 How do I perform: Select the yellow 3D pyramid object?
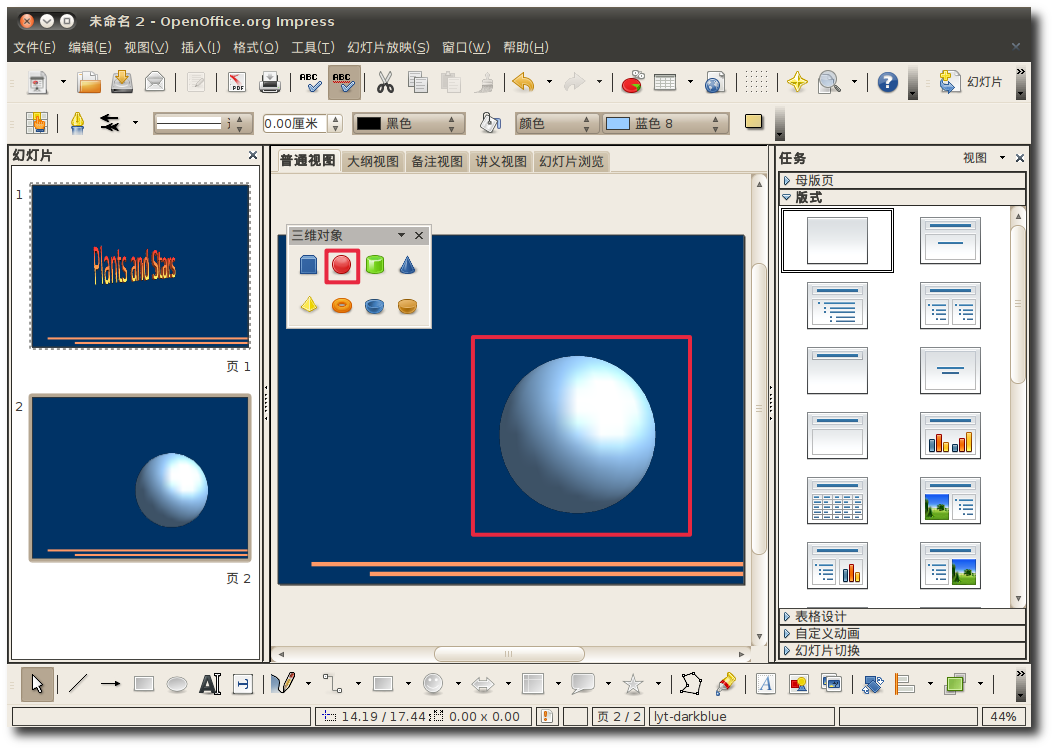click(309, 305)
